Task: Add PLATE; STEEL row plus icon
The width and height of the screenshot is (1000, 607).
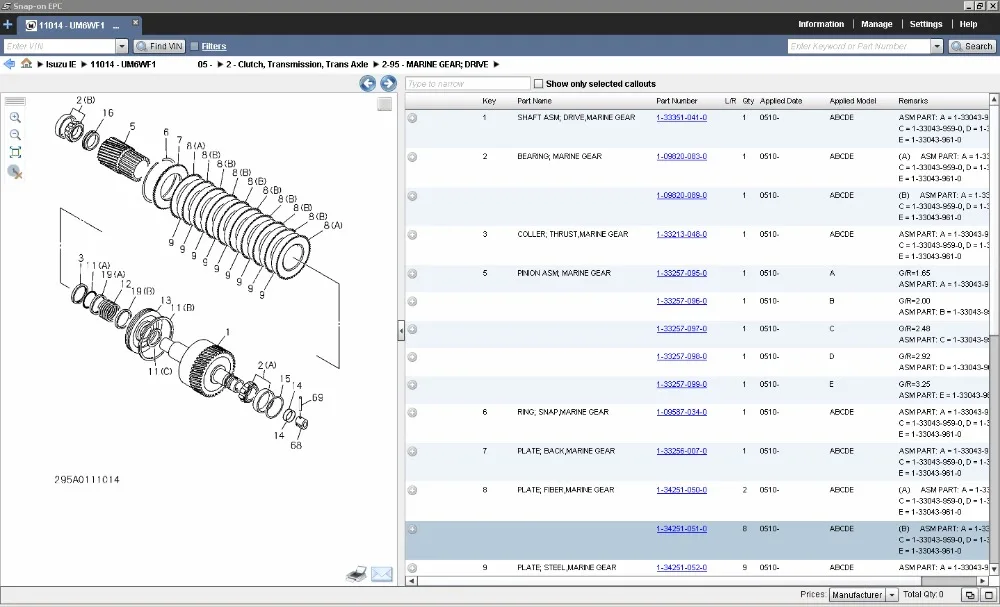Action: tap(413, 568)
